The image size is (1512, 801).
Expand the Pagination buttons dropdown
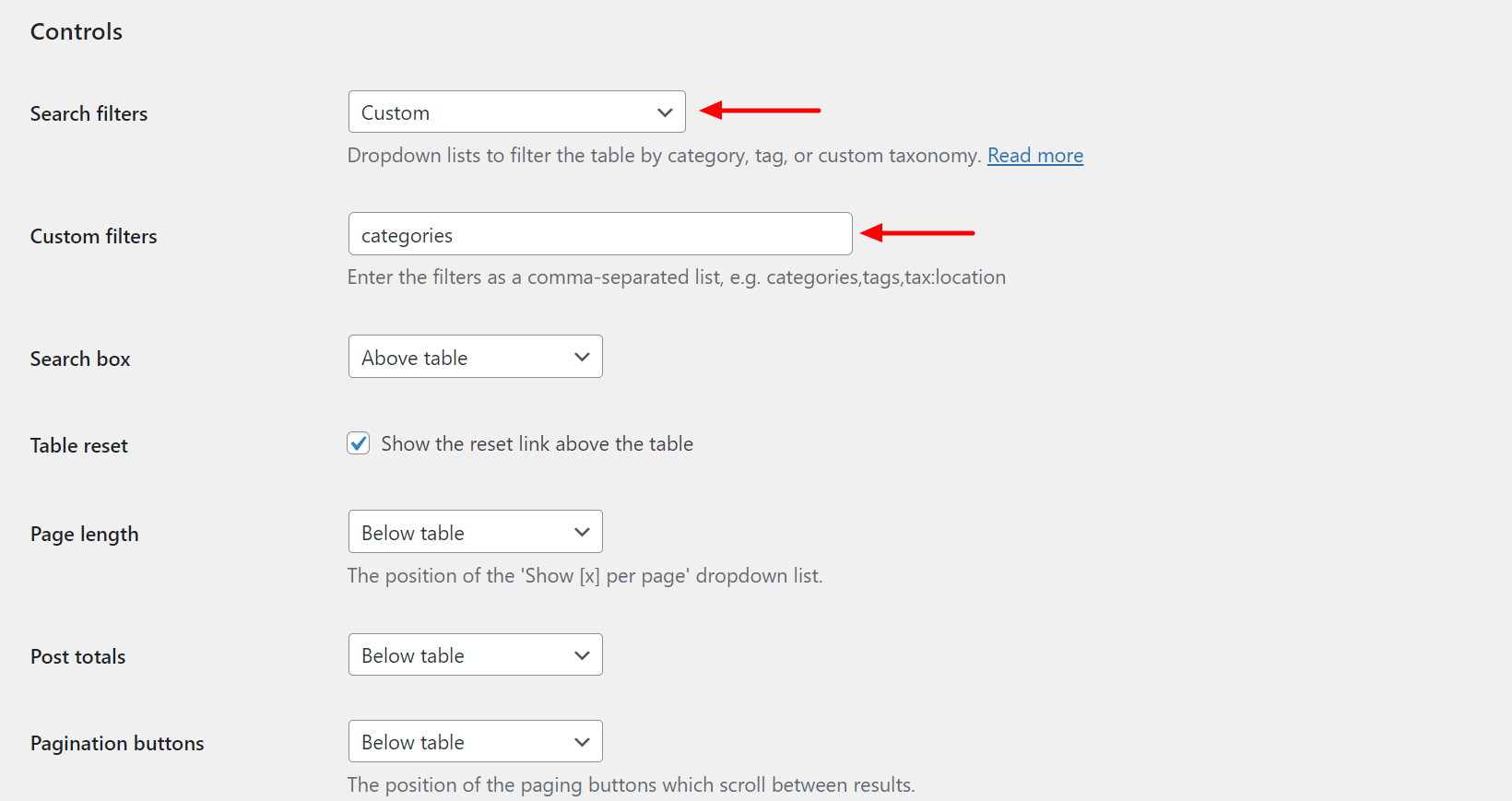coord(475,741)
